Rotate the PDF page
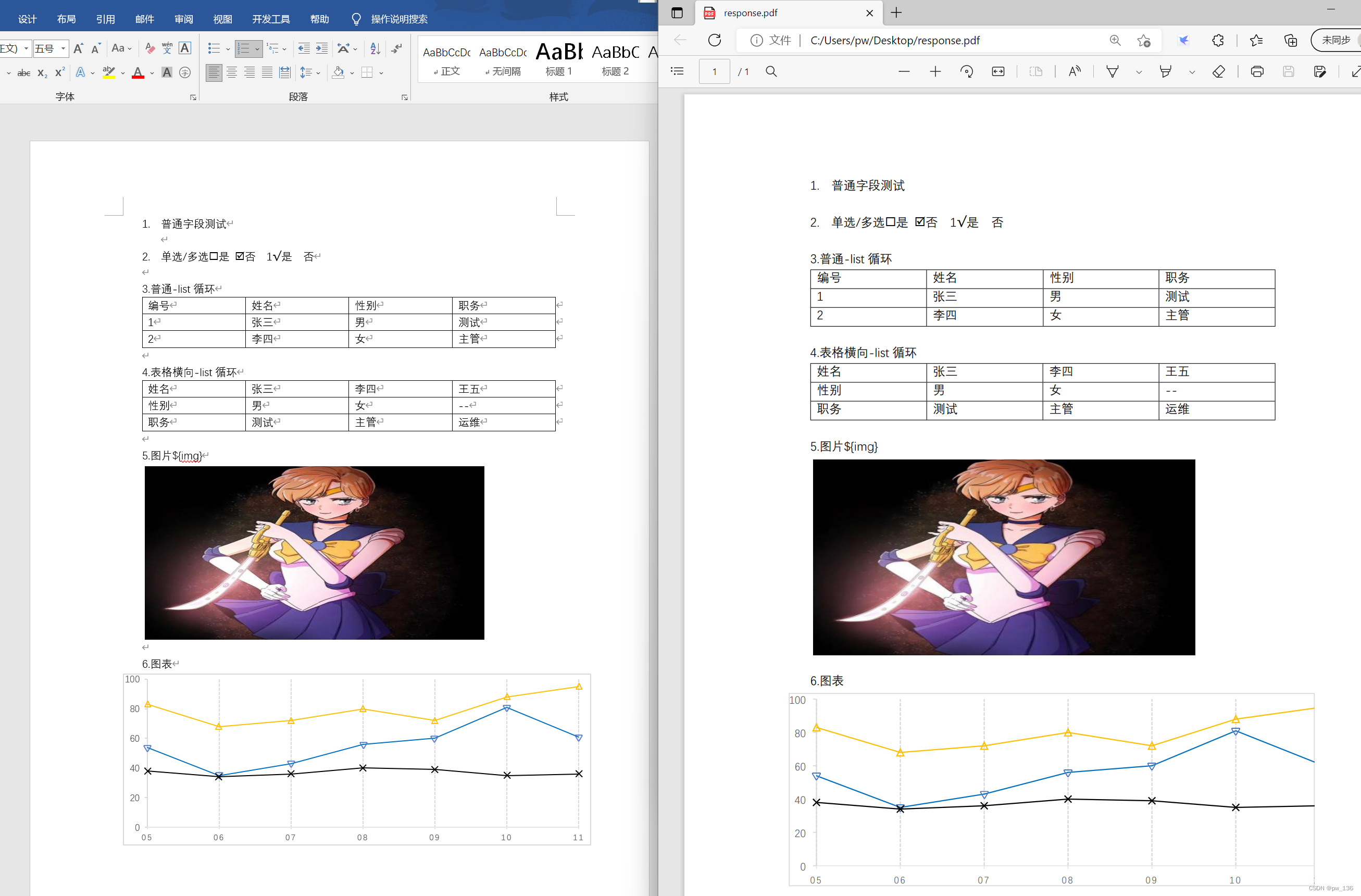 [x=966, y=71]
